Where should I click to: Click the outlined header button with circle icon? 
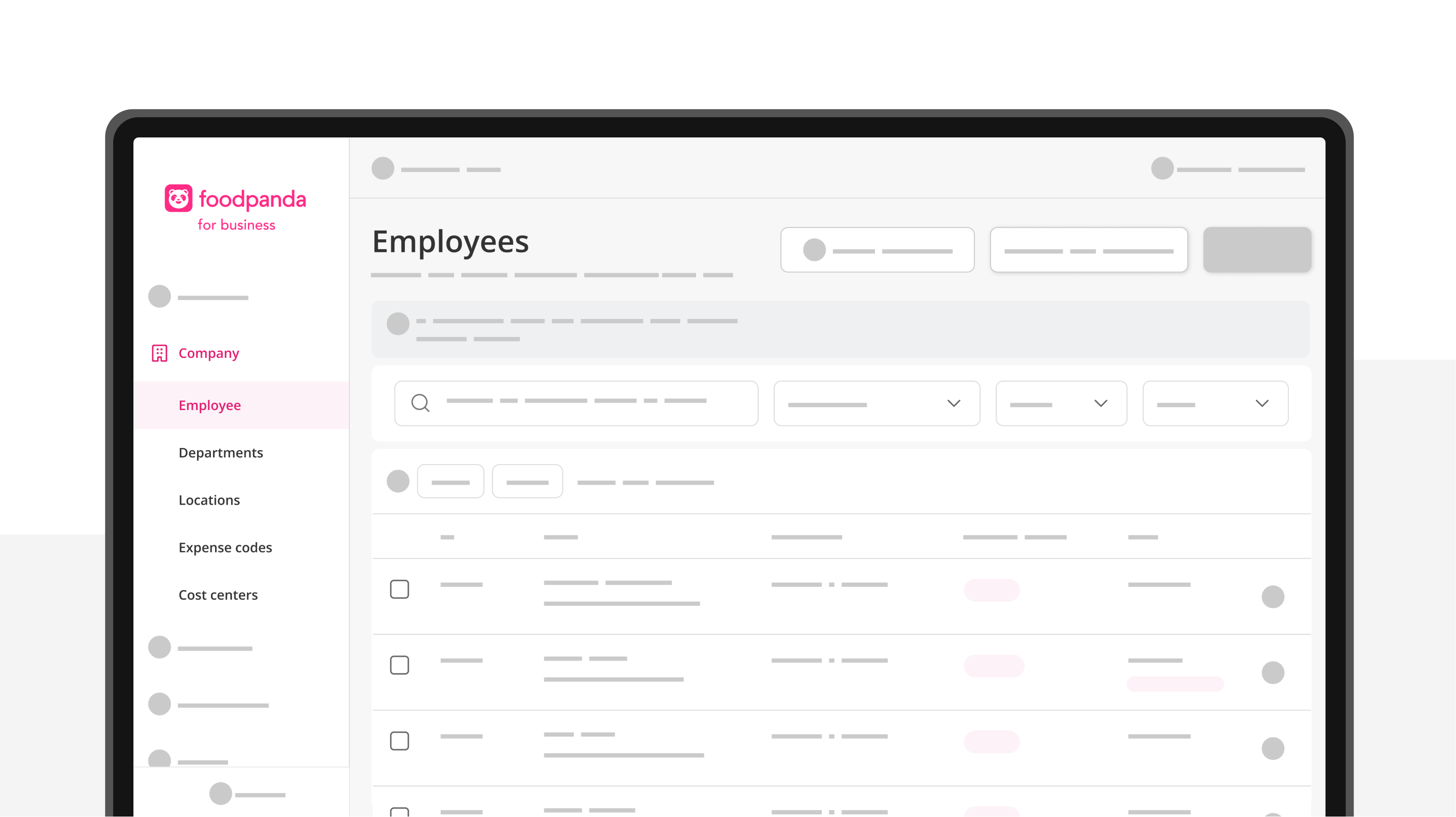(x=877, y=250)
